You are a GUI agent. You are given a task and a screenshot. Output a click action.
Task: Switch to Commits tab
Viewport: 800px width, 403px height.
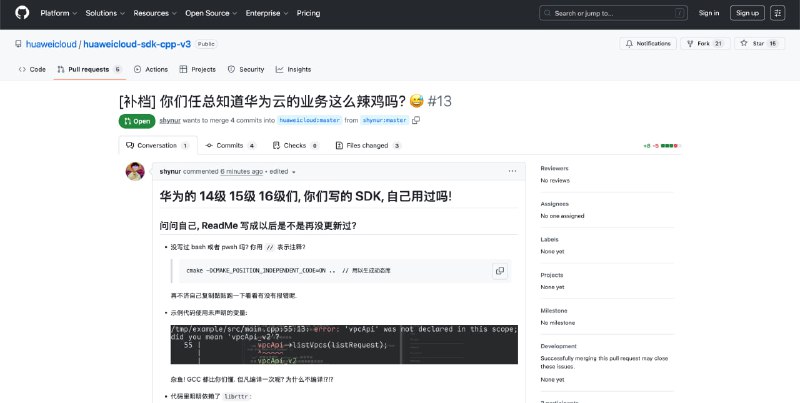pyautogui.click(x=230, y=145)
